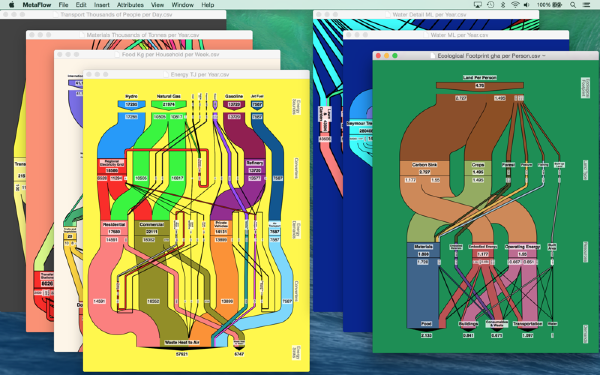Screen dimensions: 600x375
Task: Click the battery status in menu bar
Action: [549, 5]
